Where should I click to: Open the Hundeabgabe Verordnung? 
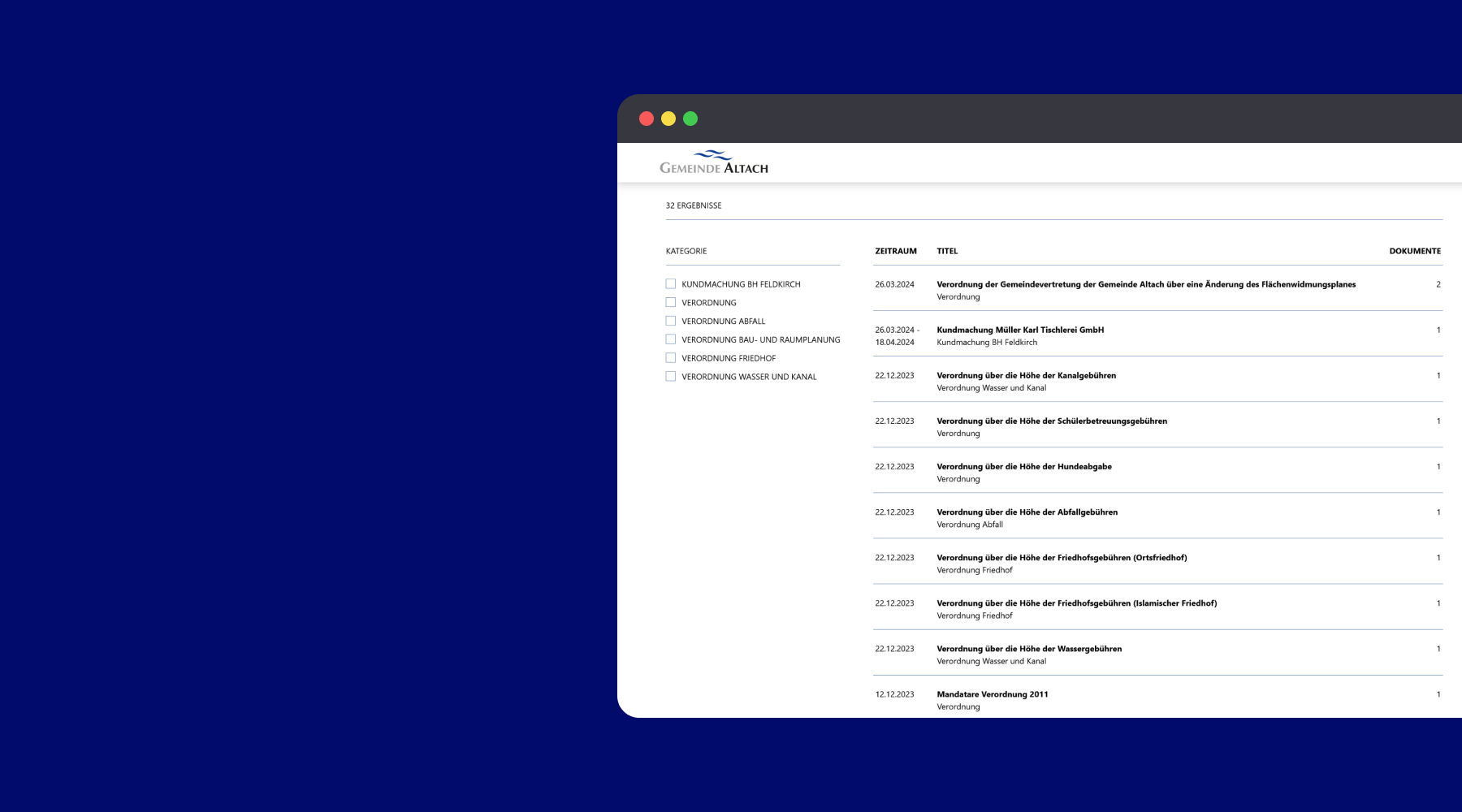point(1023,467)
